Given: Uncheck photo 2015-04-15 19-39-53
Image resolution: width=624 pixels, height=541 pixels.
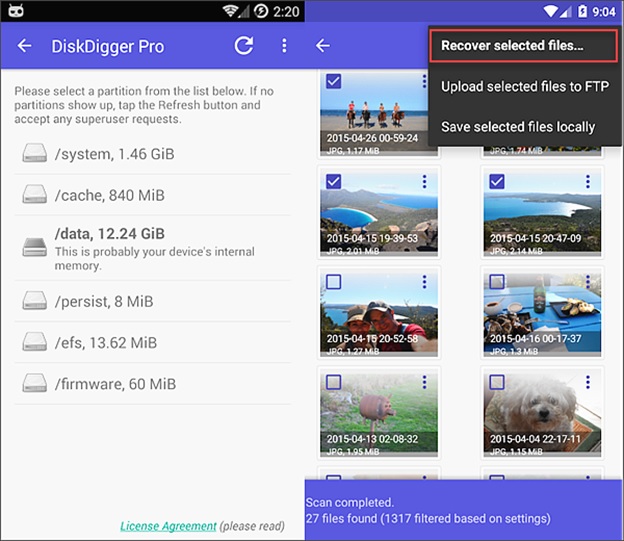Looking at the screenshot, I should pos(333,182).
